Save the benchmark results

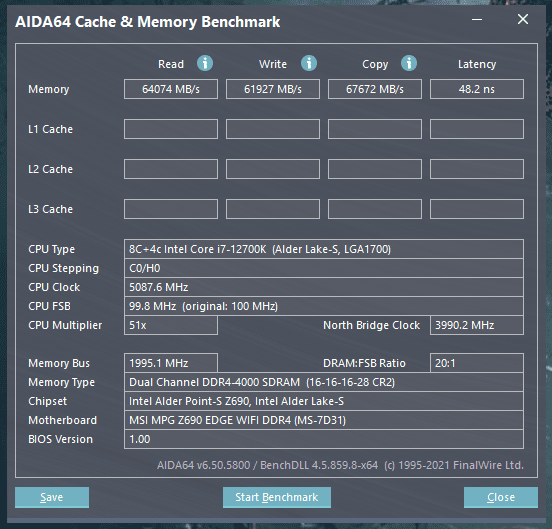(x=52, y=497)
